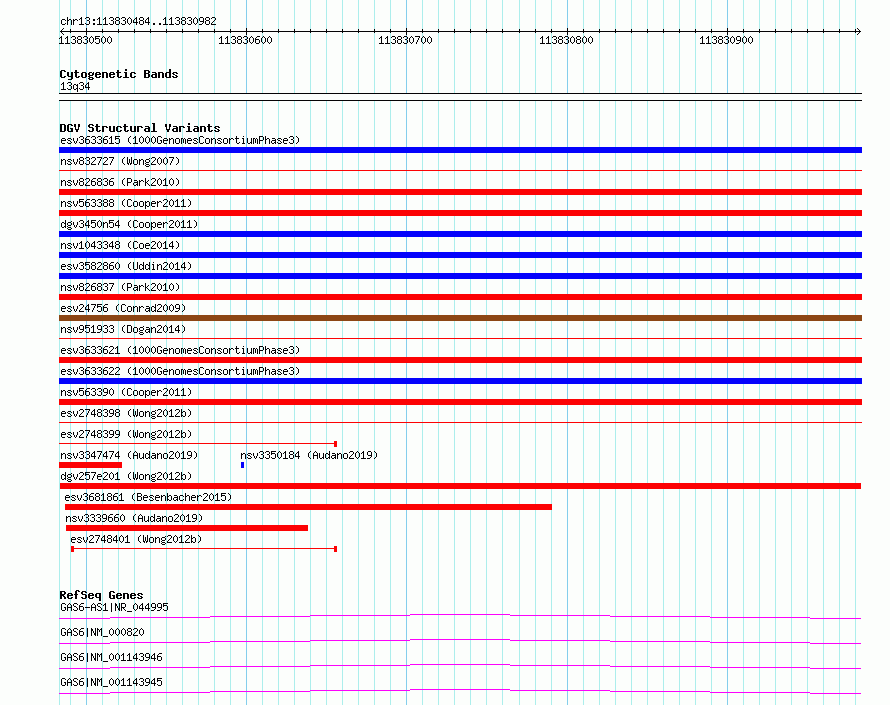This screenshot has height=705, width=890.
Task: Open variant esv2748398 (Wong2012b) label
Action: (126, 413)
